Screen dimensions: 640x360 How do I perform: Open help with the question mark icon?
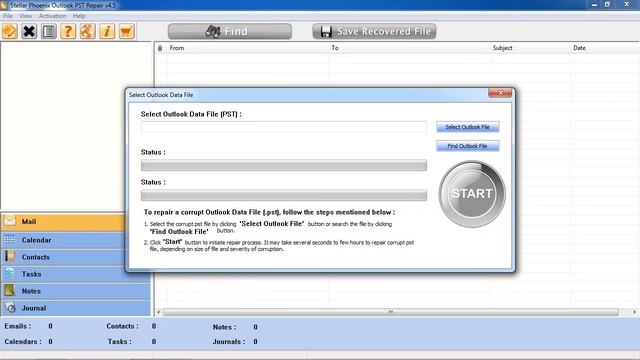68,31
